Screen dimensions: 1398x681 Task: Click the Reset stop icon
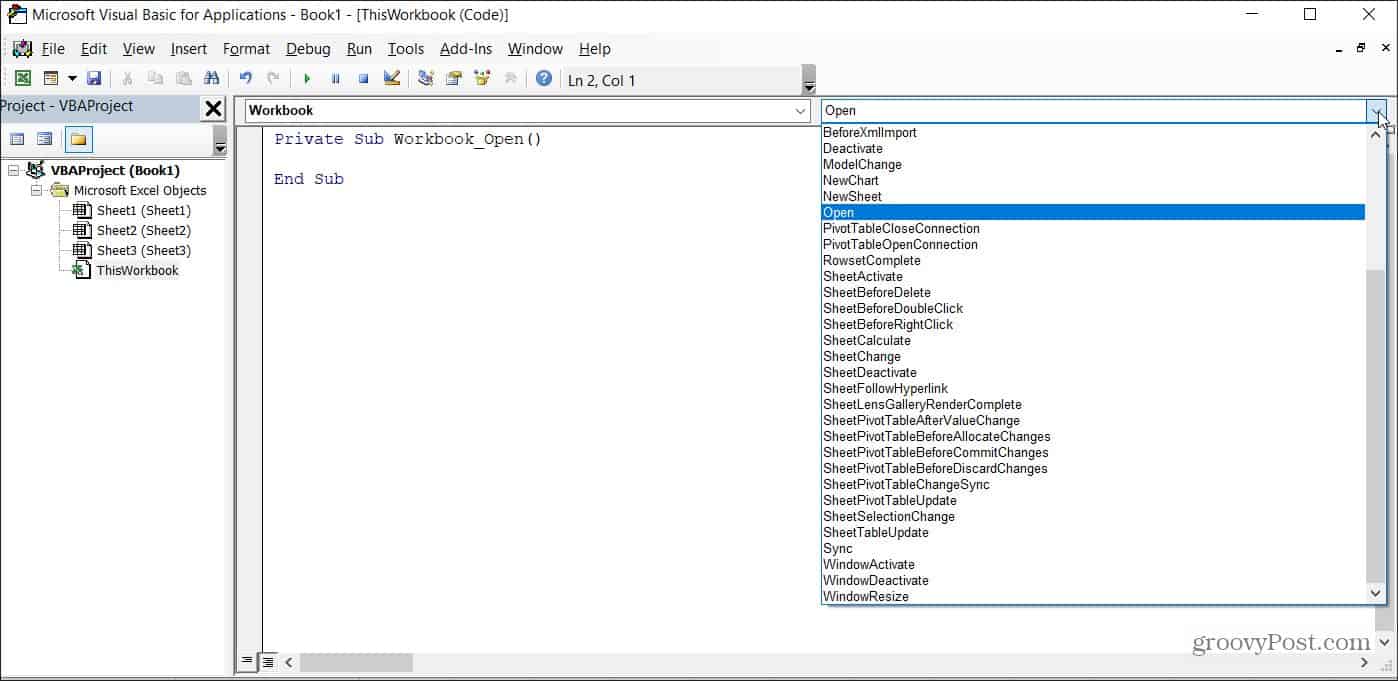tap(363, 79)
